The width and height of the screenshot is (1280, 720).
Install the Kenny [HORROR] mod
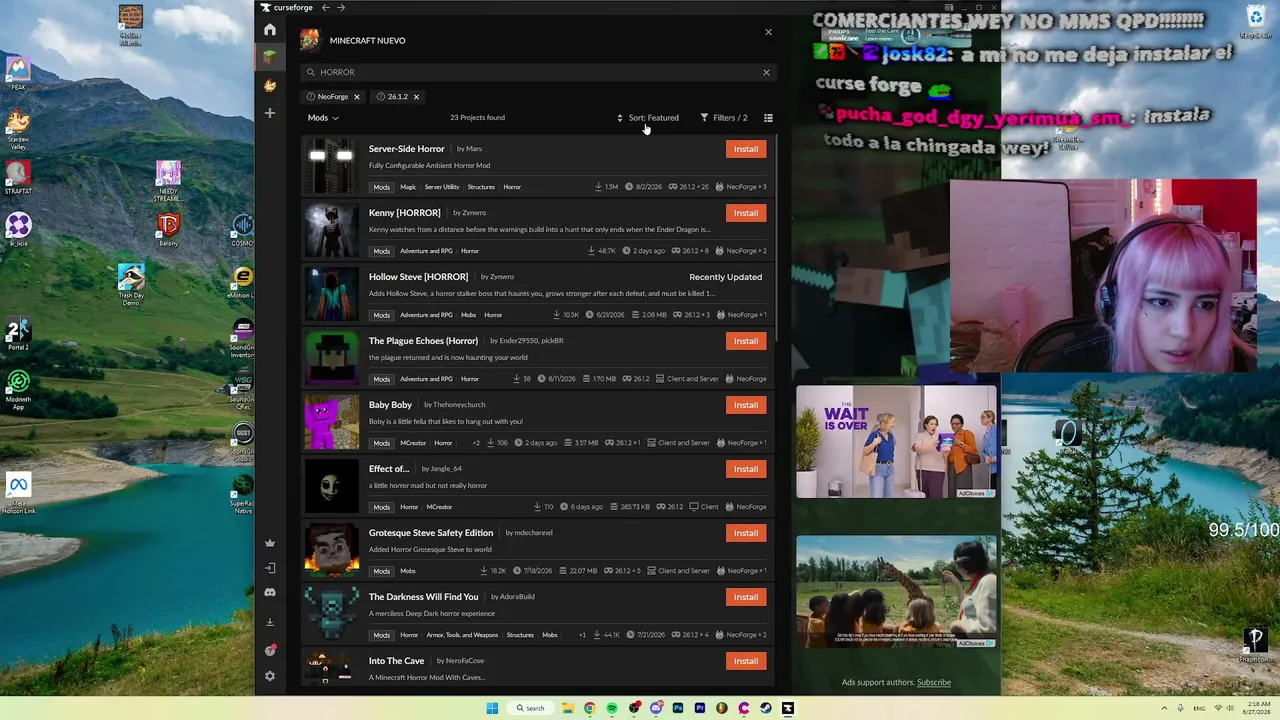coord(746,213)
